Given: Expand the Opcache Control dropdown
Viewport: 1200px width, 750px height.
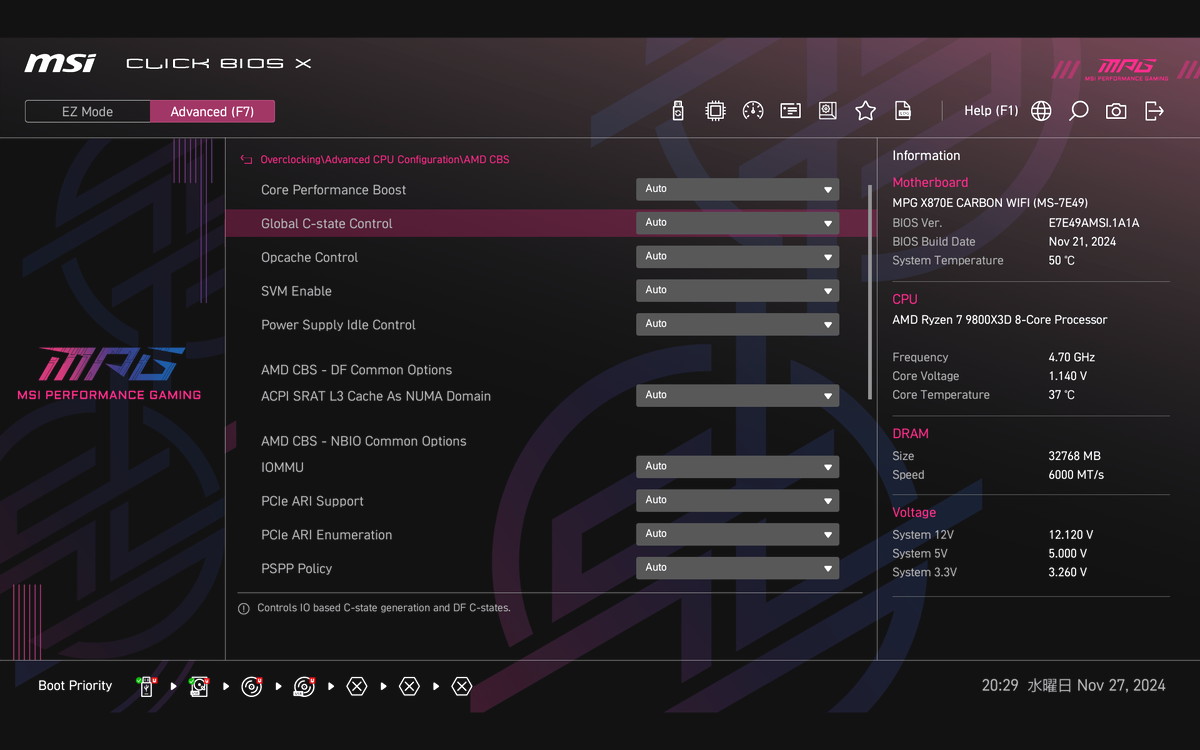Looking at the screenshot, I should click(737, 257).
